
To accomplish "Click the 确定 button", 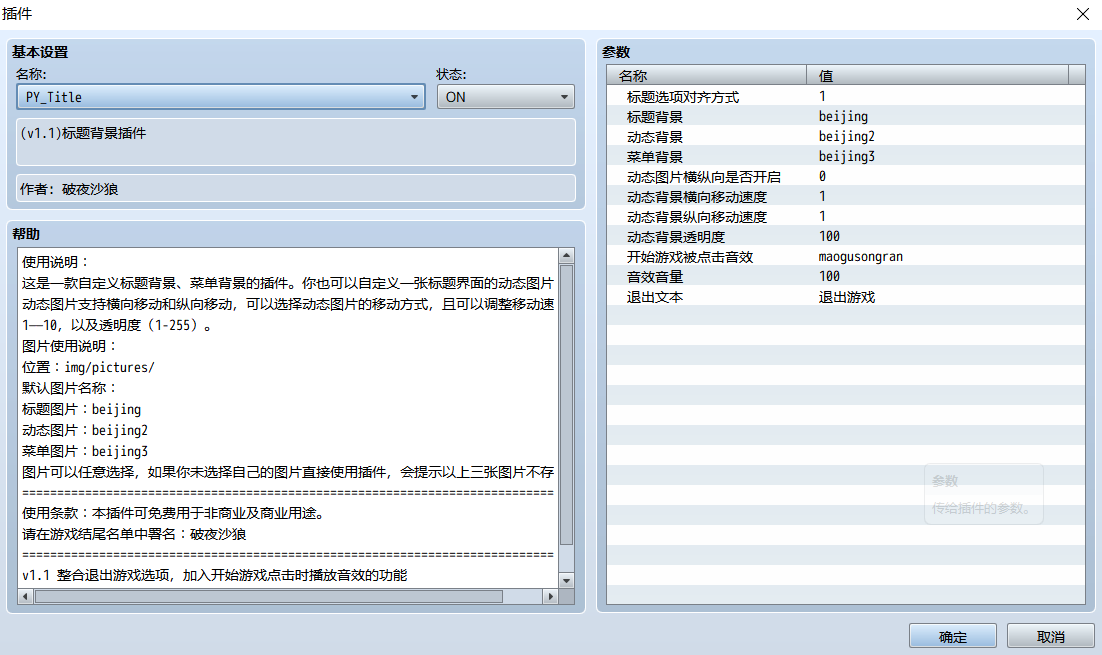I will pyautogui.click(x=952, y=636).
